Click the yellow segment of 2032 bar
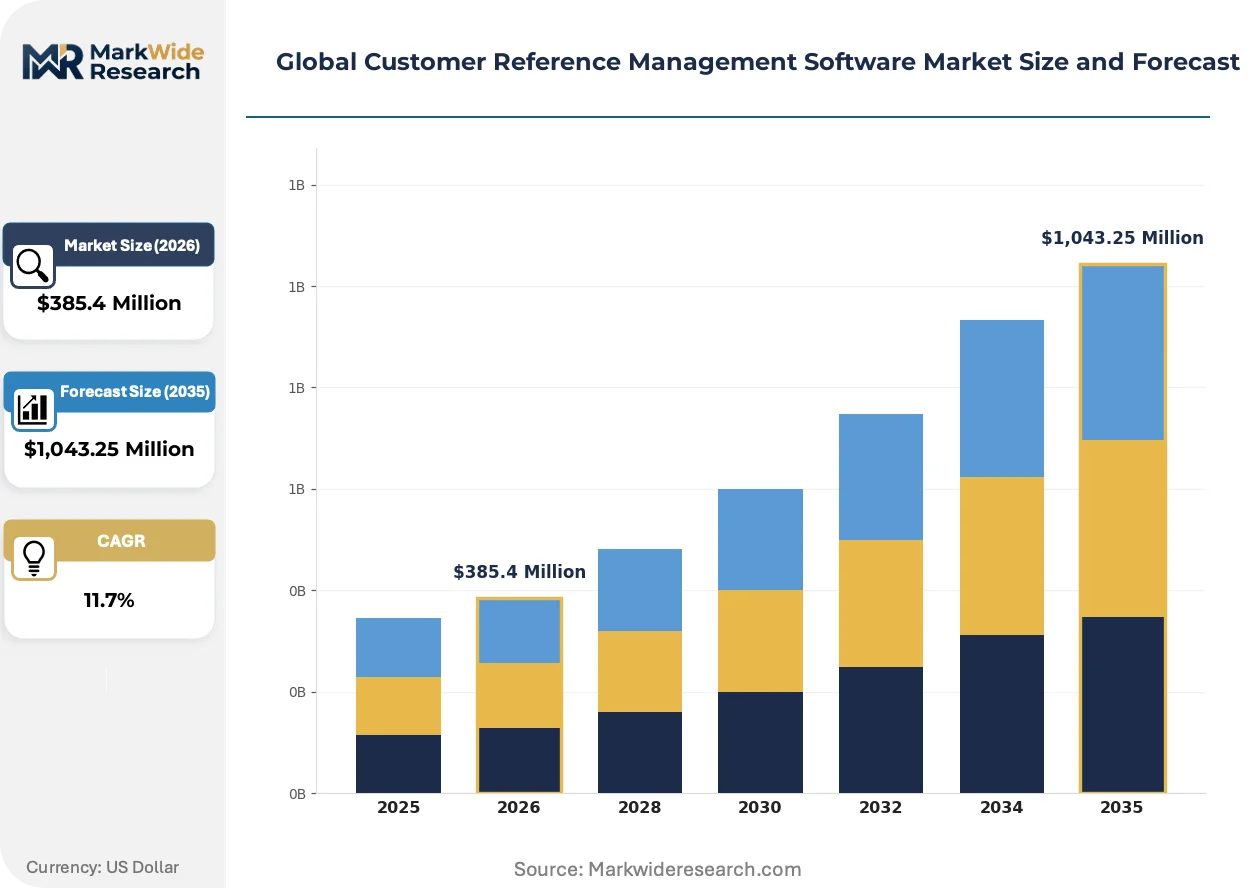1257x888 pixels. coord(880,603)
